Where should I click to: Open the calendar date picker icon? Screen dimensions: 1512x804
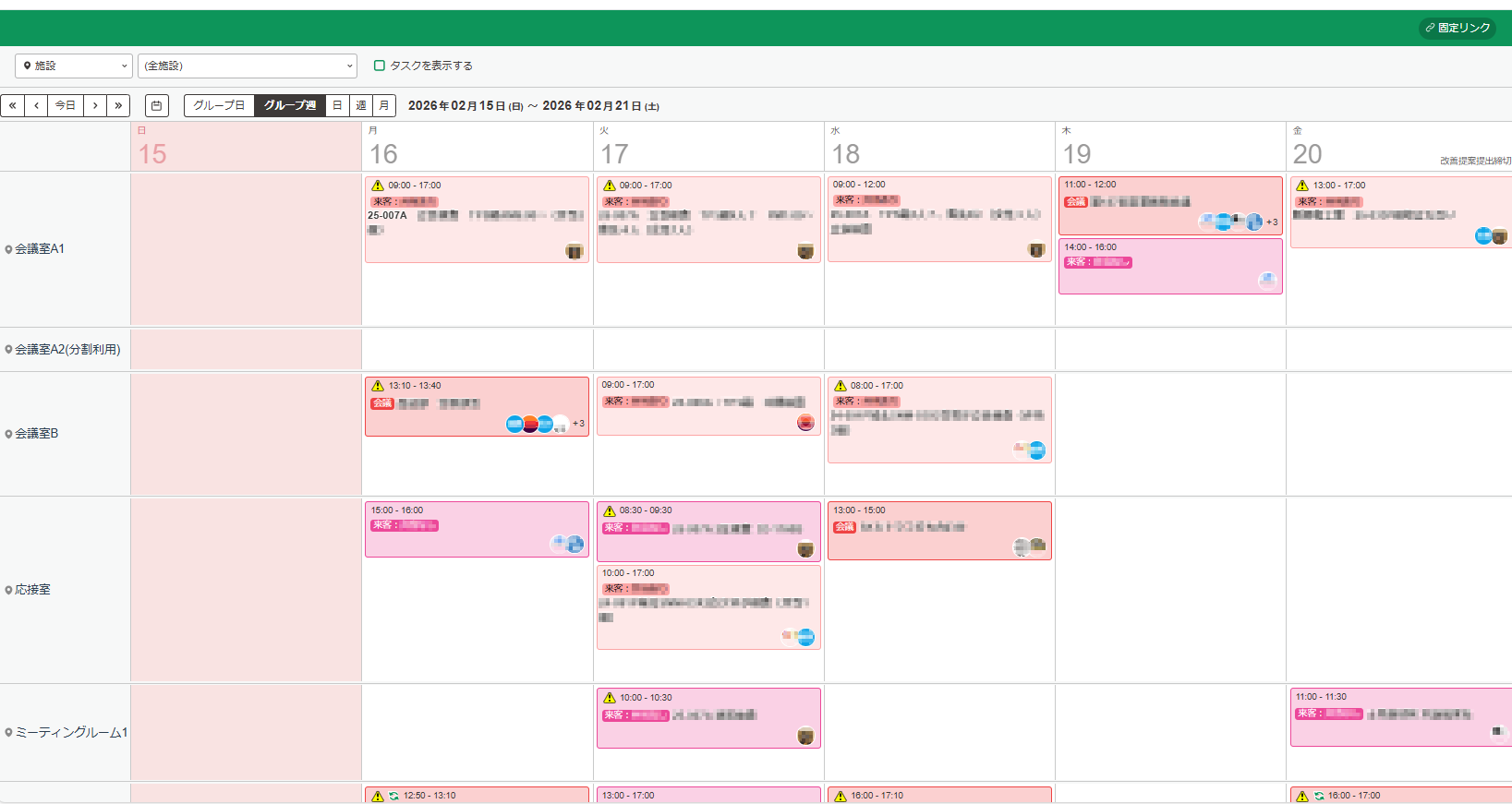point(157,106)
